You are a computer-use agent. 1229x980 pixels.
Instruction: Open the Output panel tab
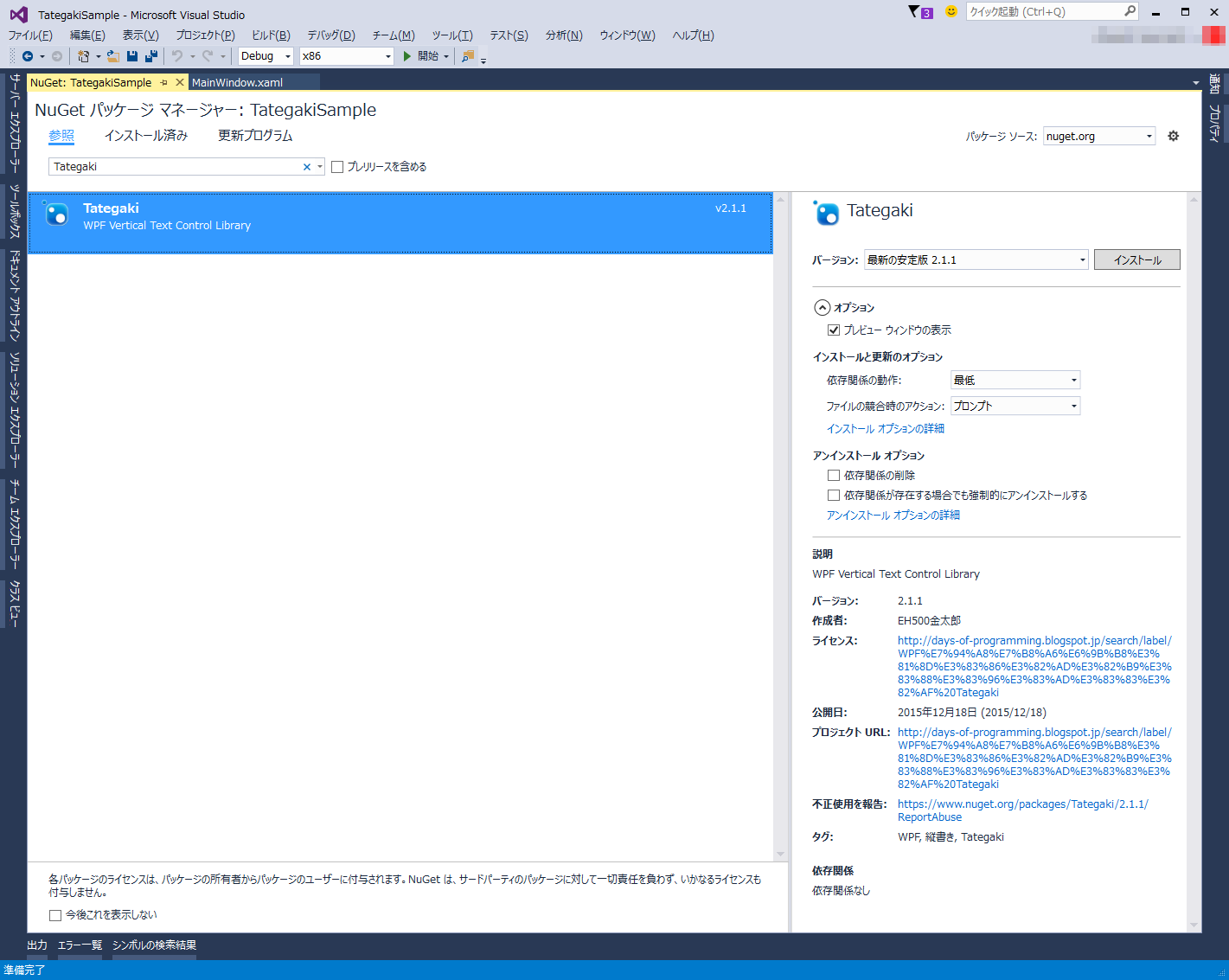37,945
